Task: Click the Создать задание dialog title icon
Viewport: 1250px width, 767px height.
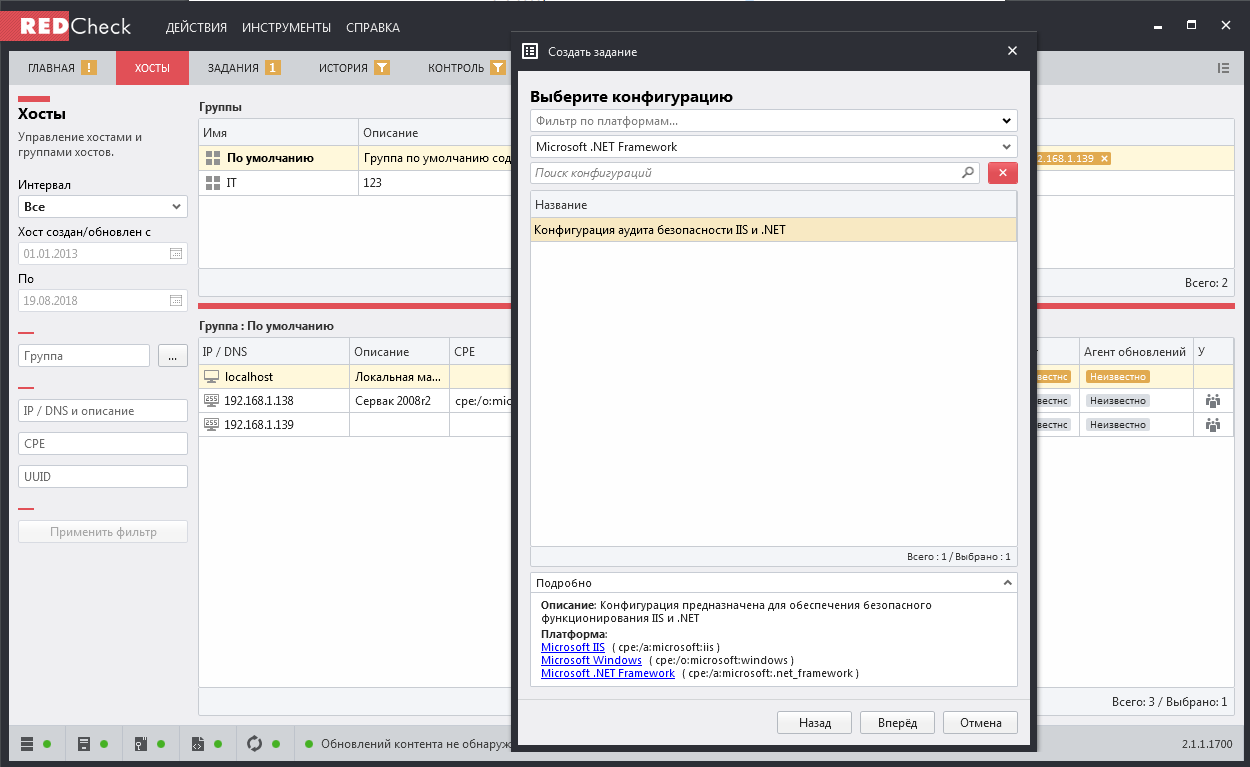Action: point(530,51)
